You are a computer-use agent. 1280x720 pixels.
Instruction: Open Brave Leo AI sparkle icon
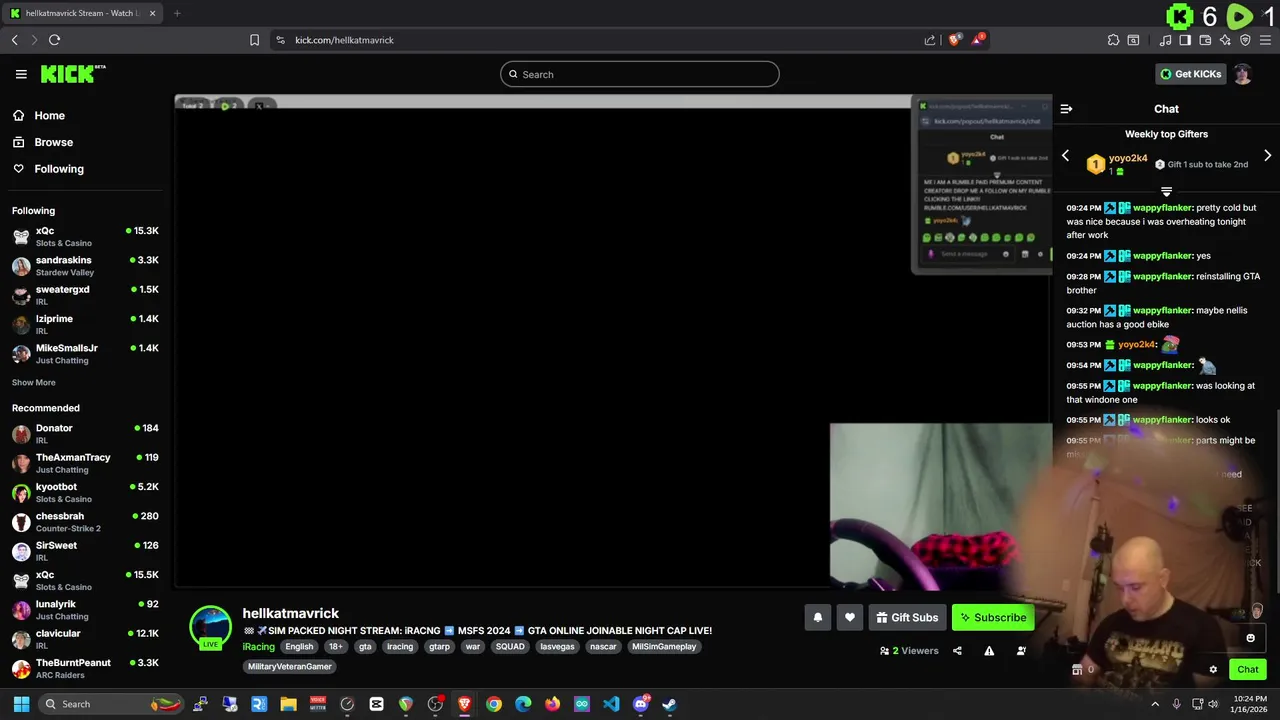[x=1225, y=40]
